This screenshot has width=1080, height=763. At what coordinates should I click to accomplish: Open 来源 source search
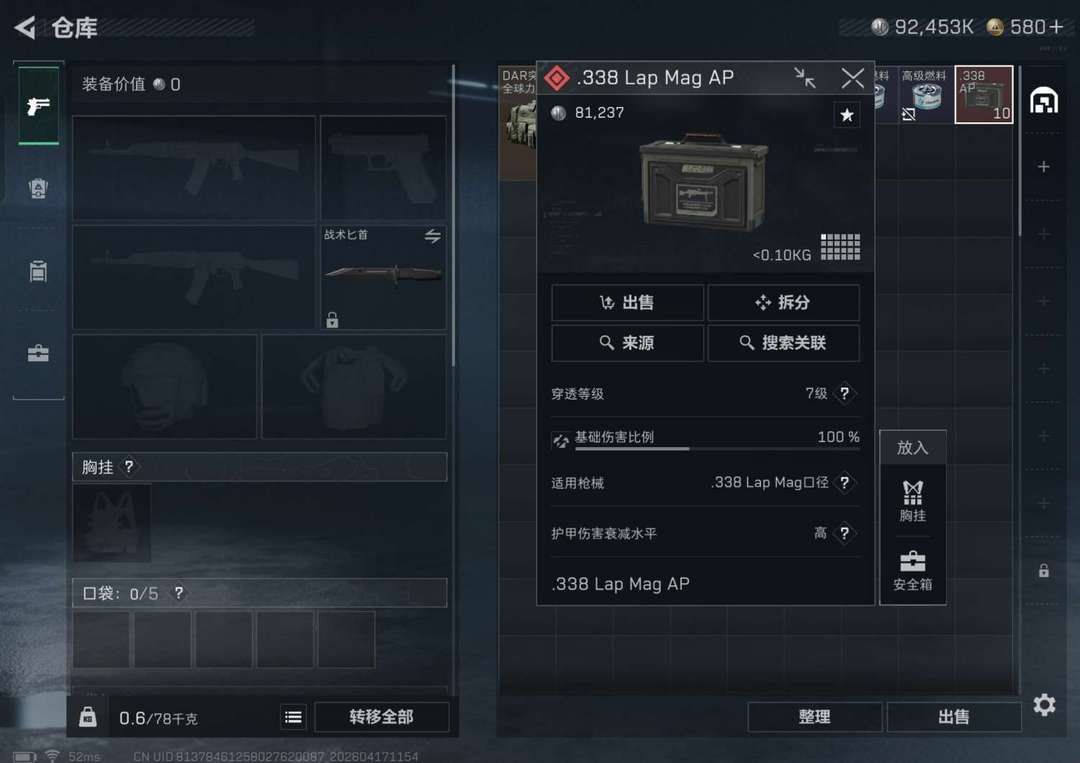pyautogui.click(x=627, y=343)
